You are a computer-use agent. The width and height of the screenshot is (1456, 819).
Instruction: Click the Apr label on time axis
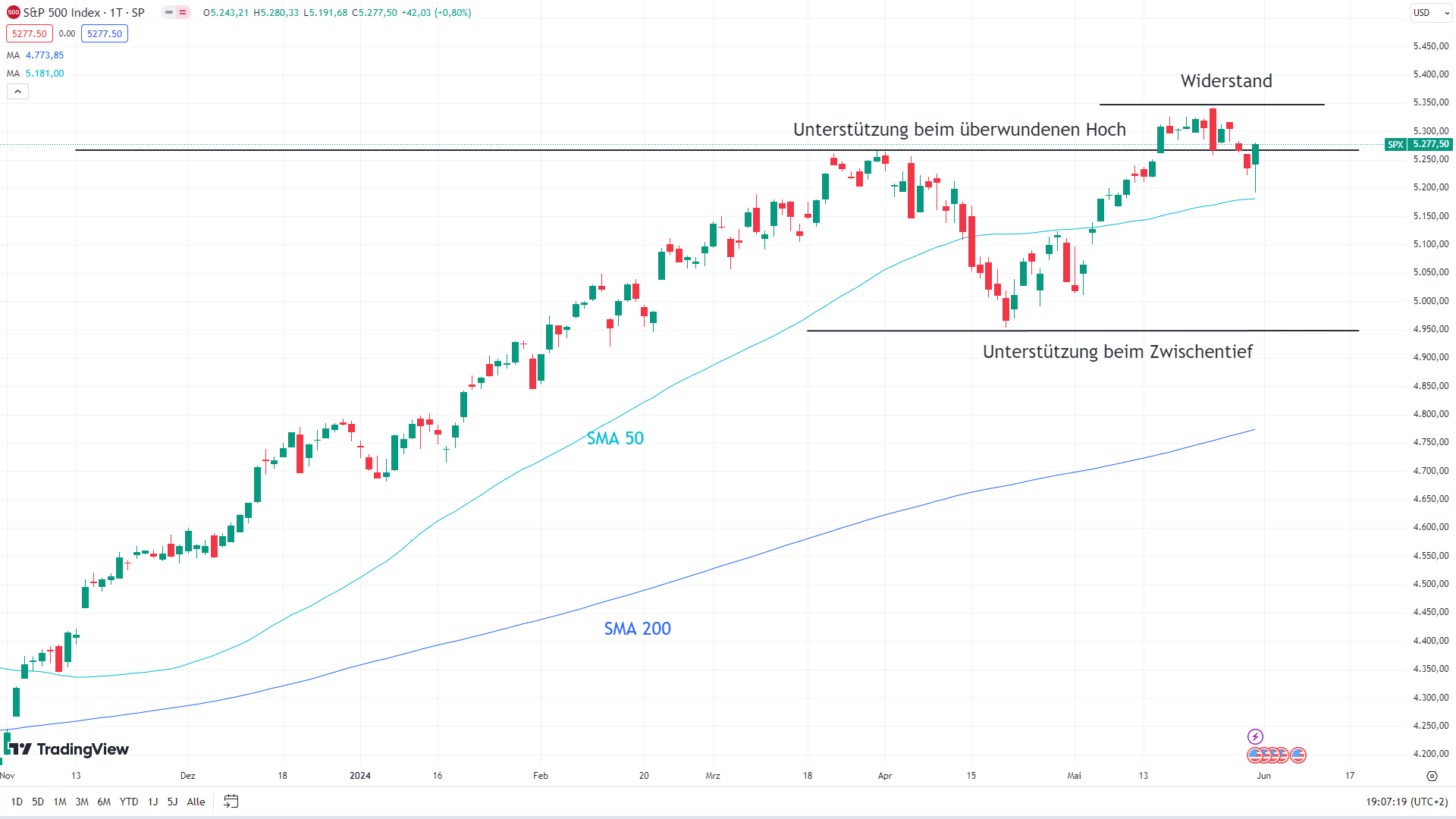click(x=885, y=776)
